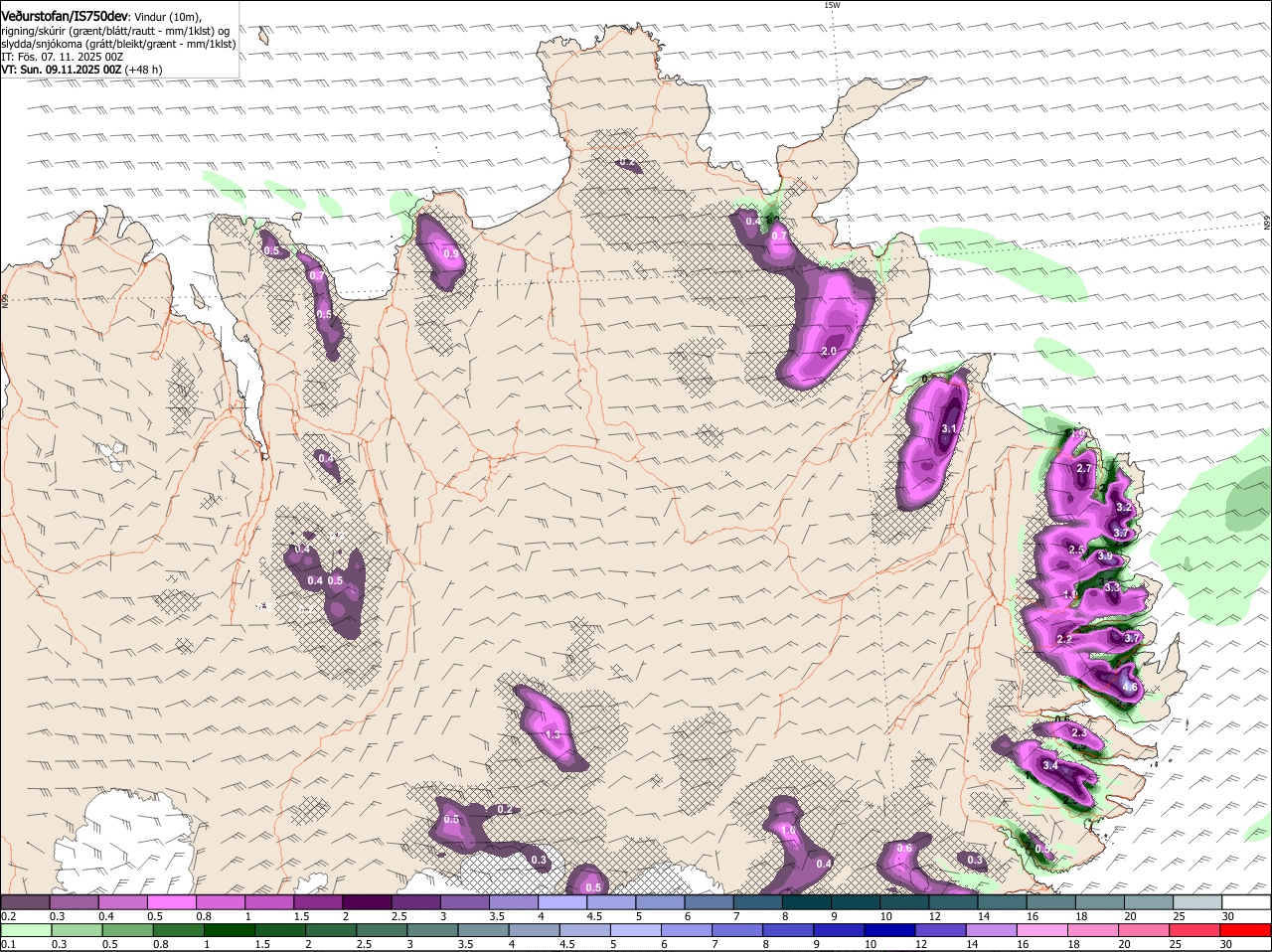The height and width of the screenshot is (952, 1272).
Task: Click the lightest green 0.1–0.3 rain legend swatch
Action: click(x=26, y=929)
